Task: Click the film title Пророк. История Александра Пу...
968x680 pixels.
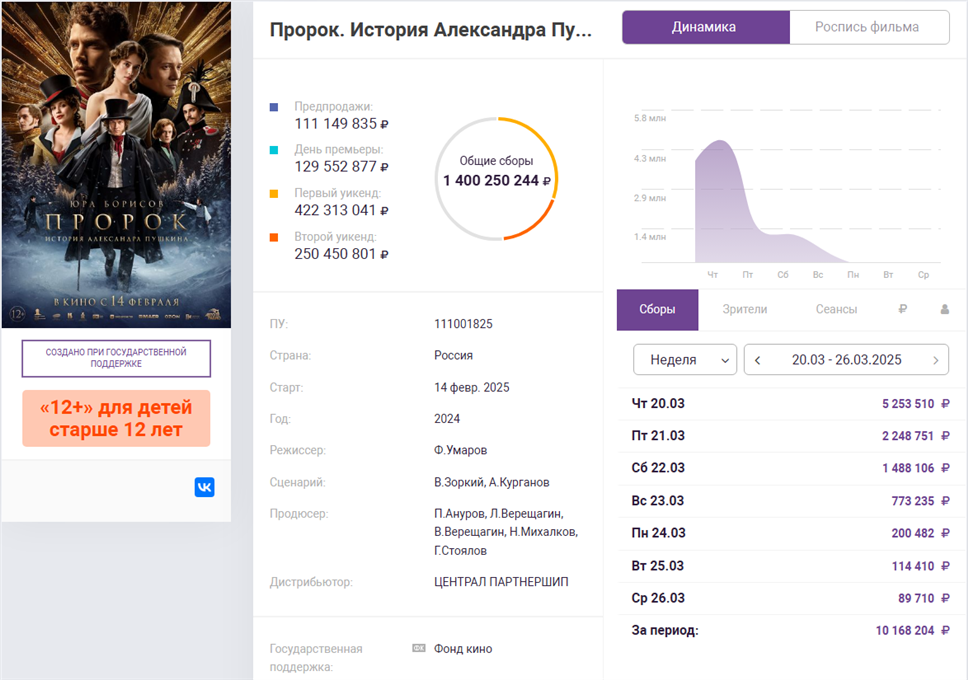Action: (431, 30)
